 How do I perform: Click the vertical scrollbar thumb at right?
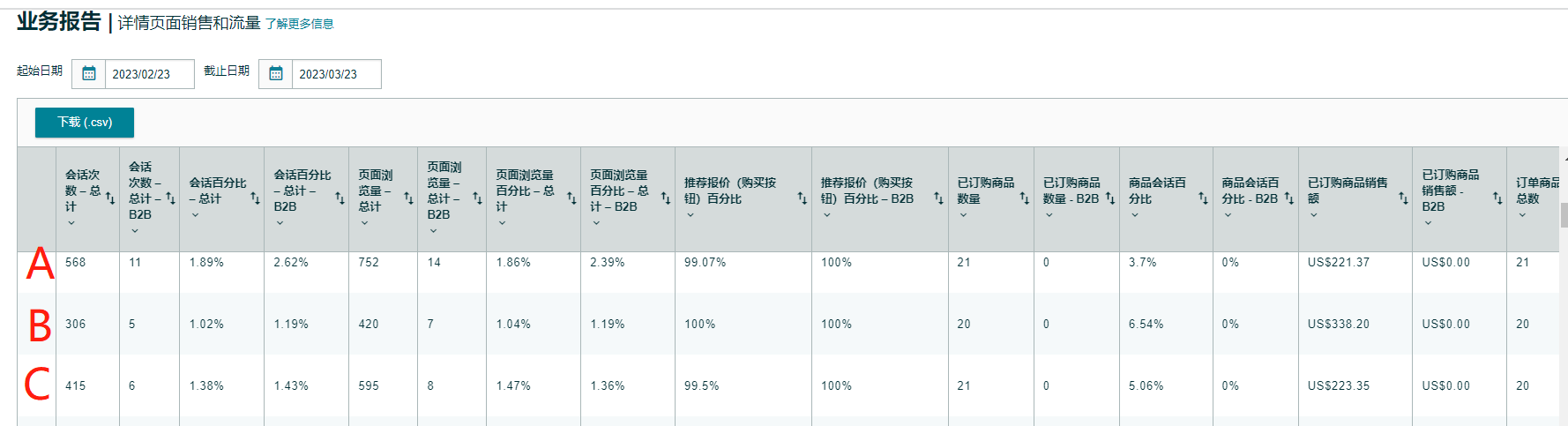1564,214
